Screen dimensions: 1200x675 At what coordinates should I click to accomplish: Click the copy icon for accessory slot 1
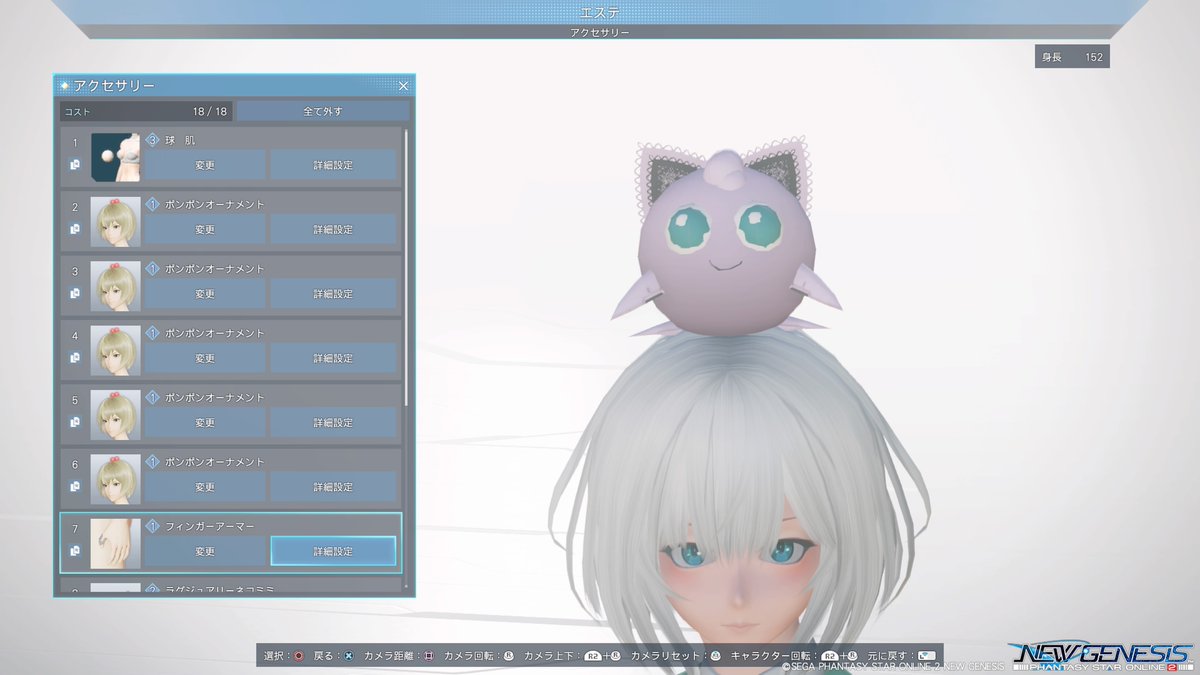point(75,165)
